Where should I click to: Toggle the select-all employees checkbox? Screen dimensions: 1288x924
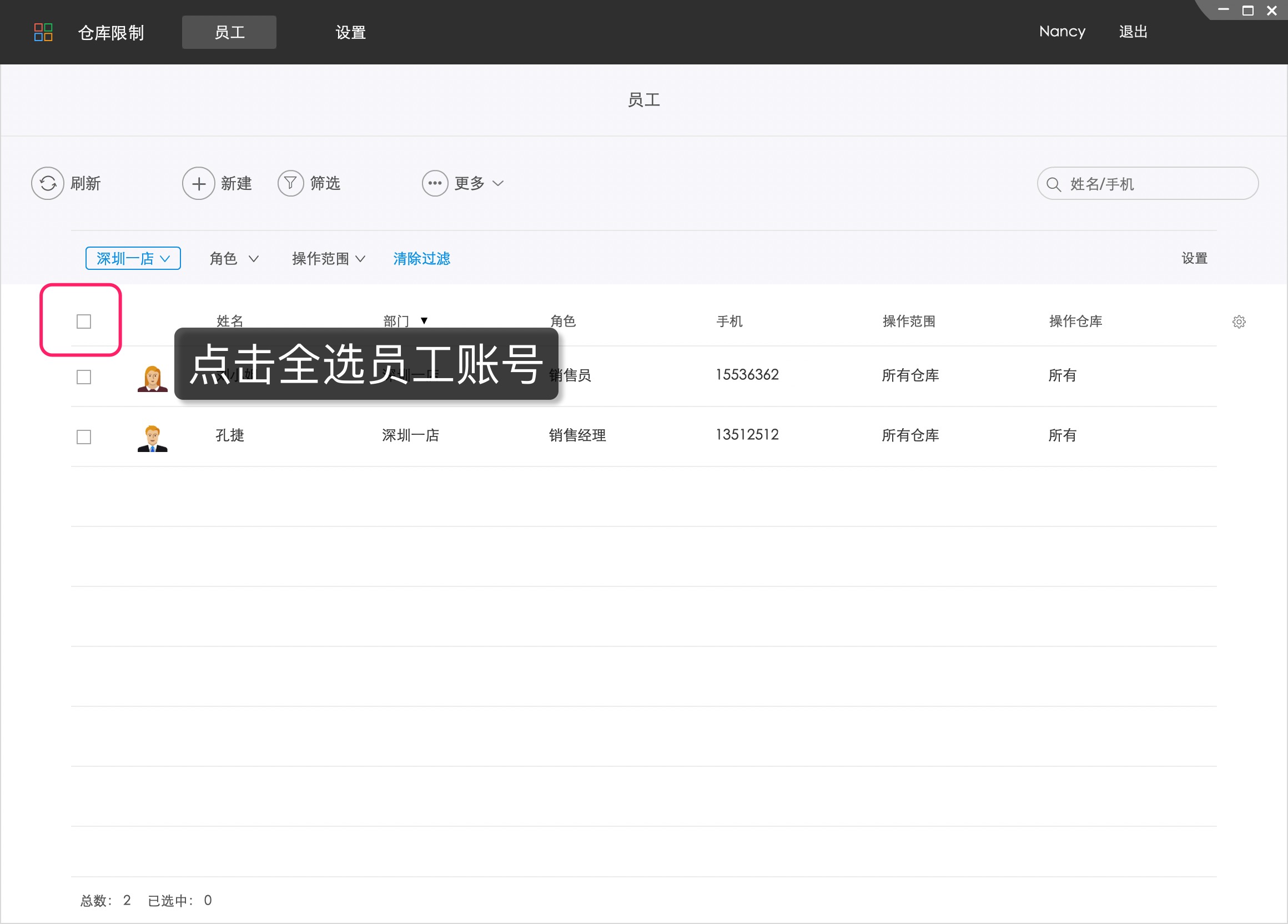(83, 321)
